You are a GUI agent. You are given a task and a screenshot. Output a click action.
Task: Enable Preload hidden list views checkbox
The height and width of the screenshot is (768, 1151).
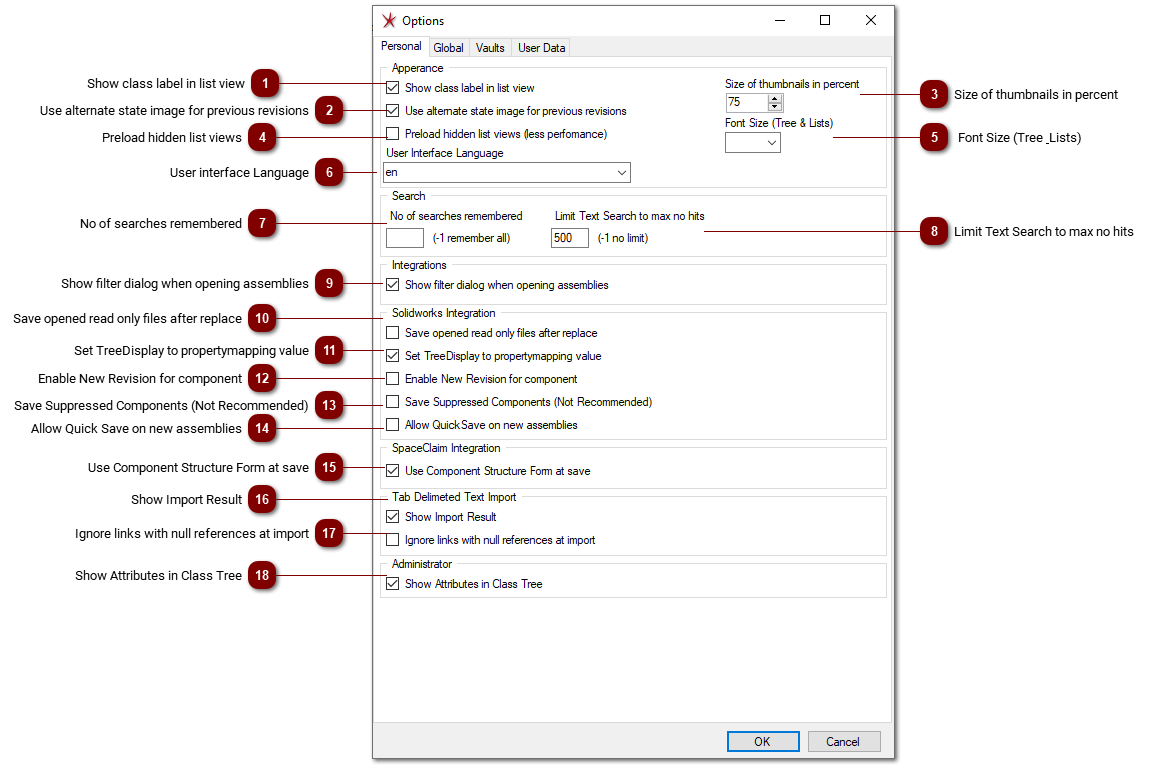click(x=393, y=134)
